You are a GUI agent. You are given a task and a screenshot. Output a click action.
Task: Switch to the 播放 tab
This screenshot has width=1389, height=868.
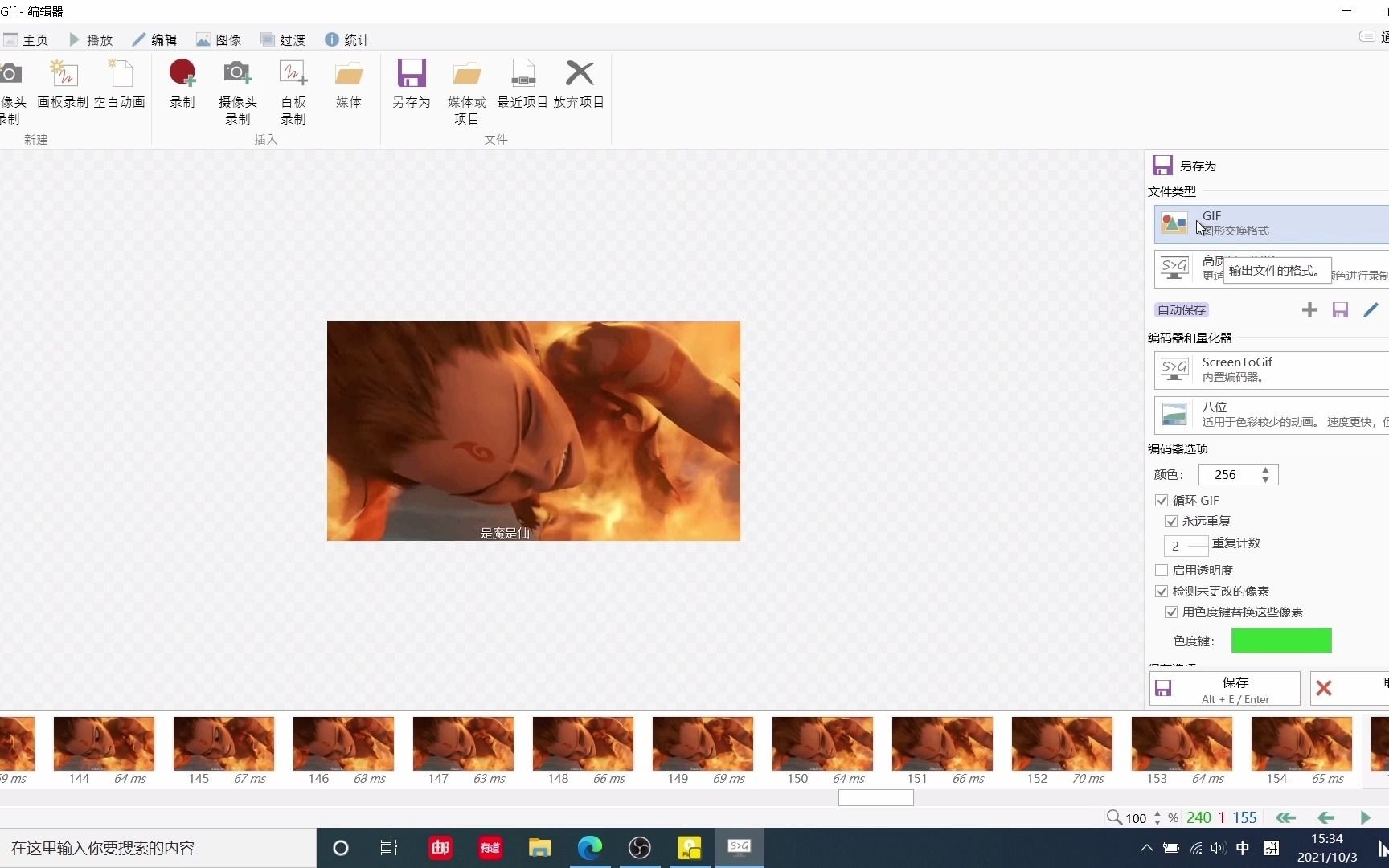coord(91,40)
